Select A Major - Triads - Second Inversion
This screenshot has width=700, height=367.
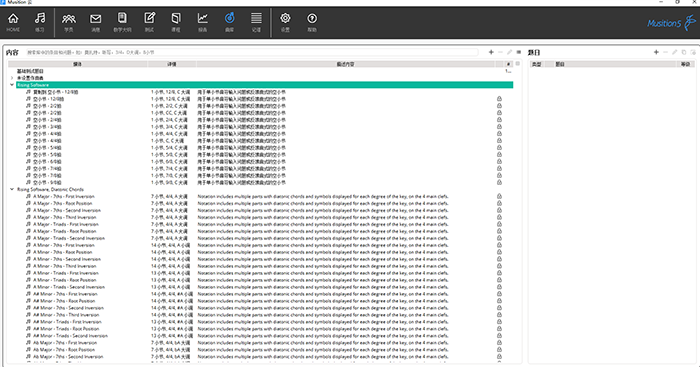pos(69,238)
